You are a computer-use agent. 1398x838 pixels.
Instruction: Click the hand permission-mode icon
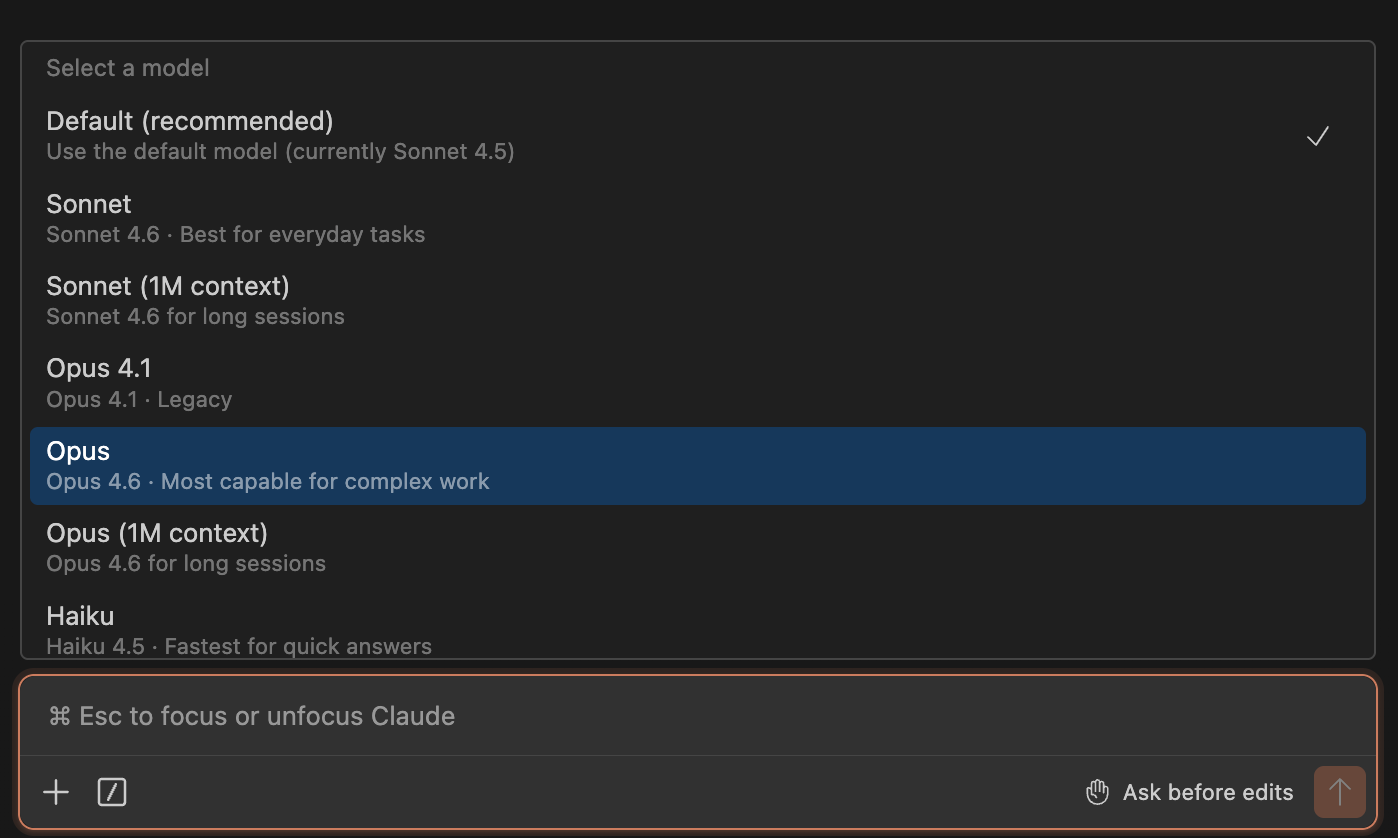(x=1096, y=791)
